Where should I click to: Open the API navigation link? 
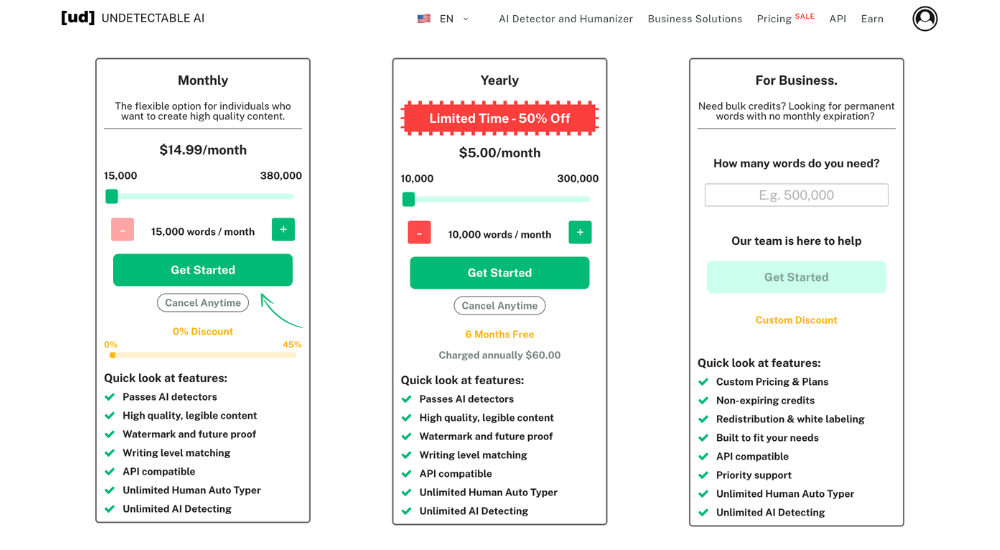pyautogui.click(x=838, y=19)
